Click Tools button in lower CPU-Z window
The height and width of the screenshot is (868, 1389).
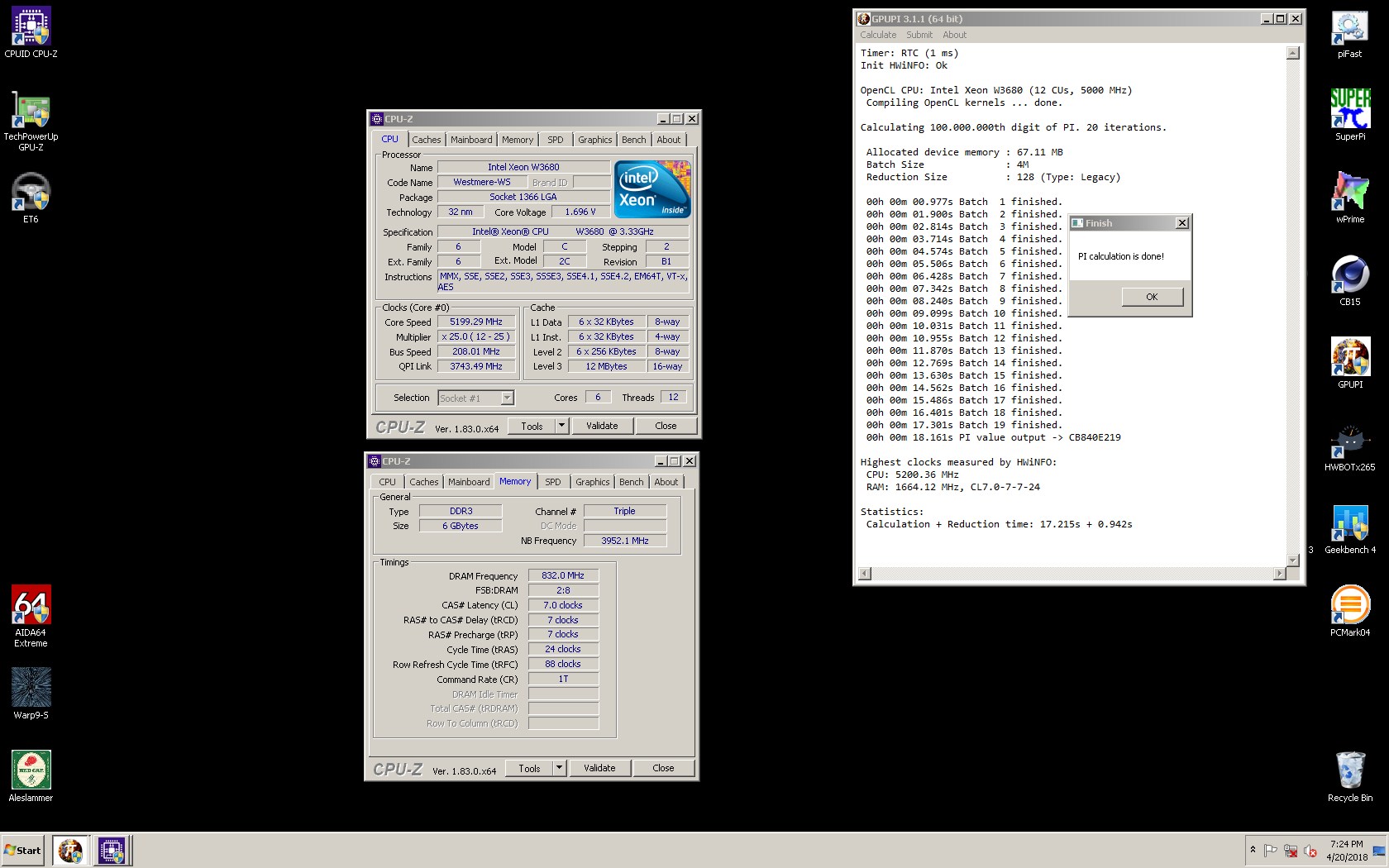coord(529,768)
